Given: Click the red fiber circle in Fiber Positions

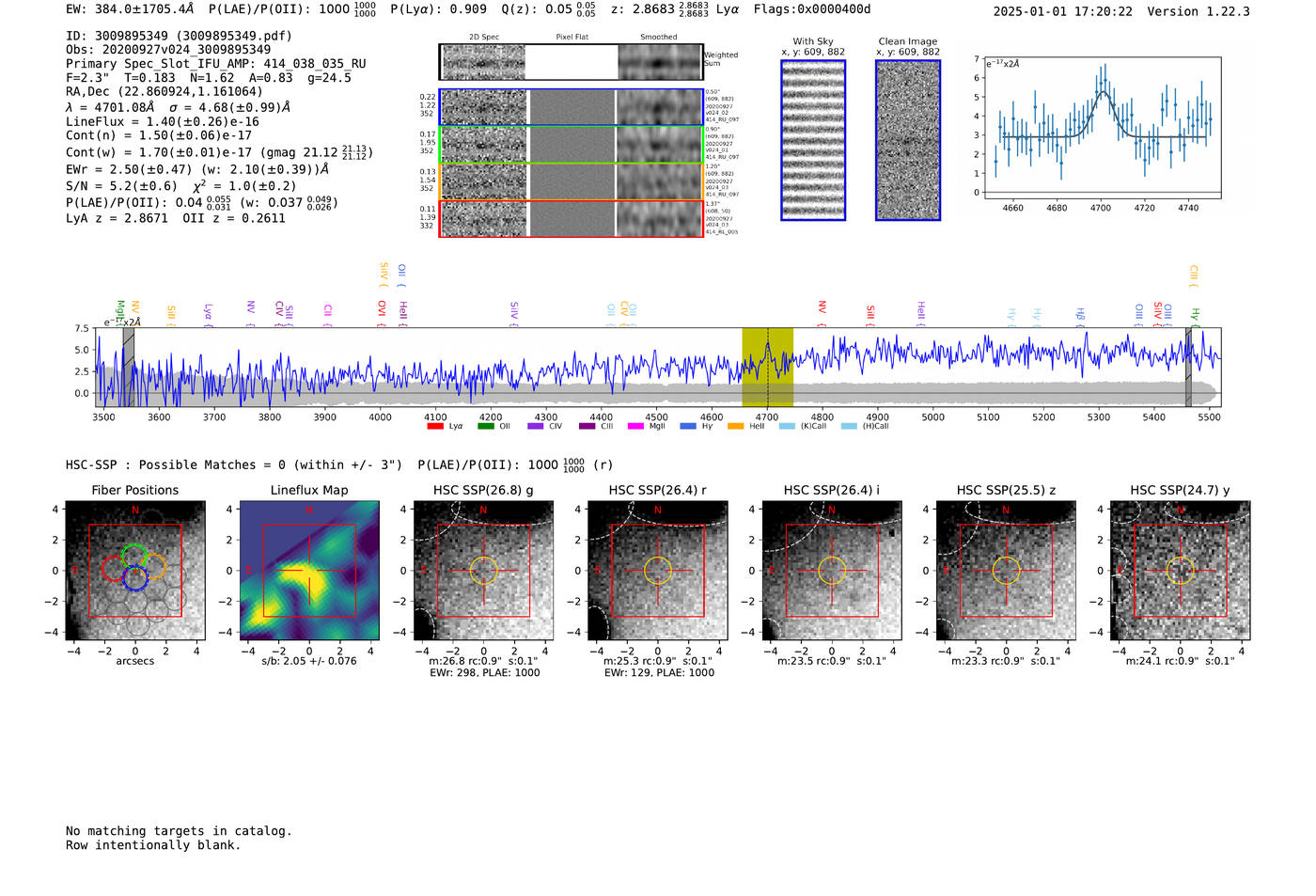Looking at the screenshot, I should [114, 569].
